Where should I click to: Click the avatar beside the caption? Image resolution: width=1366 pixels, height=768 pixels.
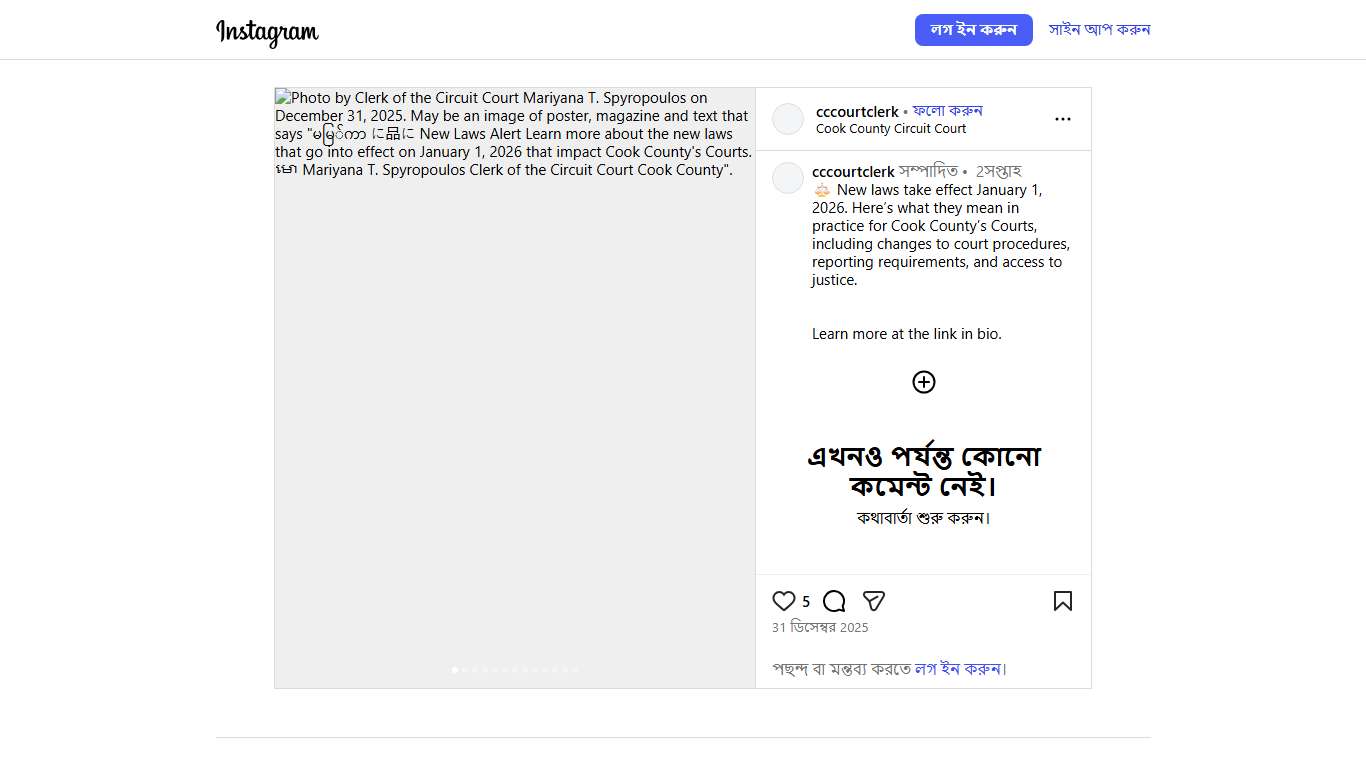(788, 178)
